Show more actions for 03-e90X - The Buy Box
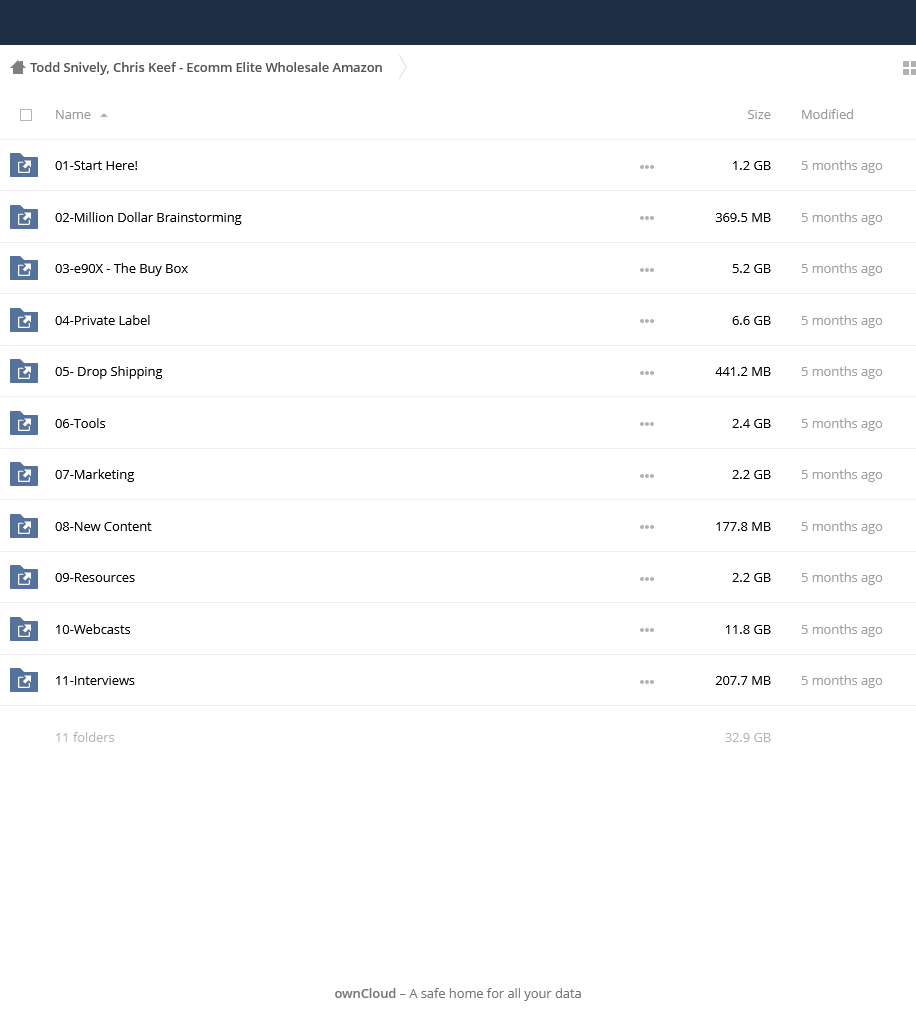Screen dimensions: 916x1023 pyautogui.click(x=647, y=269)
